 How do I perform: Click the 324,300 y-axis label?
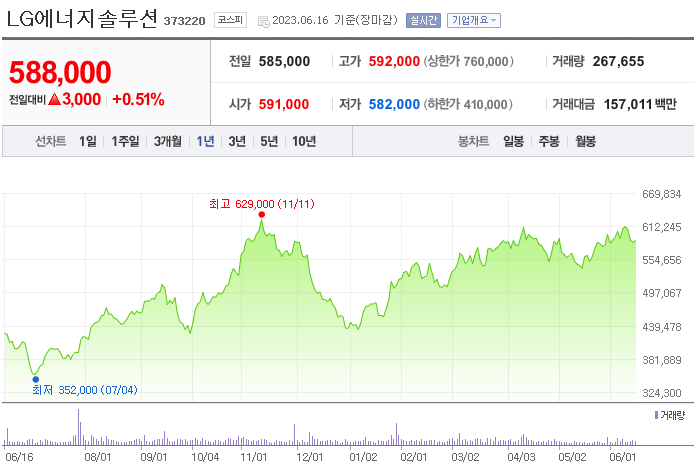coord(662,393)
